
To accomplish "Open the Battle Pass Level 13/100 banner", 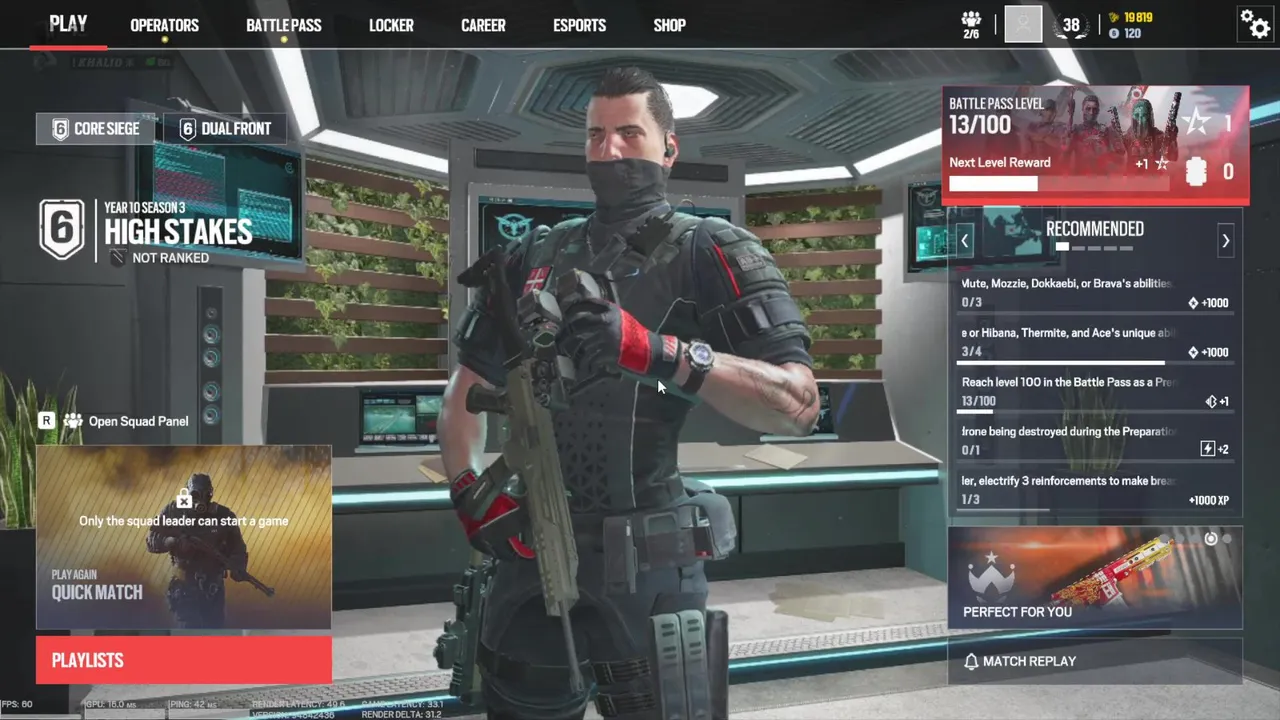I will 1095,145.
